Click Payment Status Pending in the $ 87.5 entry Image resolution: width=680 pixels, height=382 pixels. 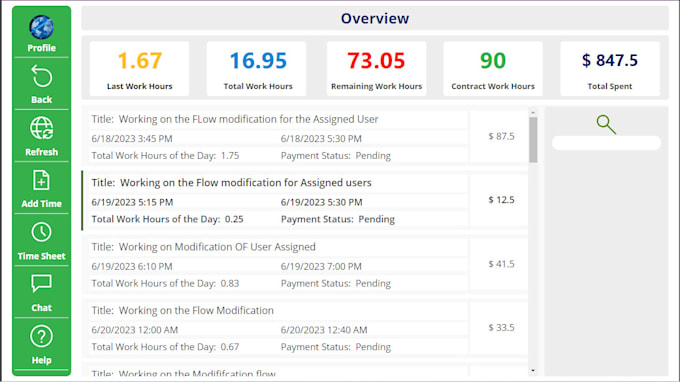(x=336, y=156)
